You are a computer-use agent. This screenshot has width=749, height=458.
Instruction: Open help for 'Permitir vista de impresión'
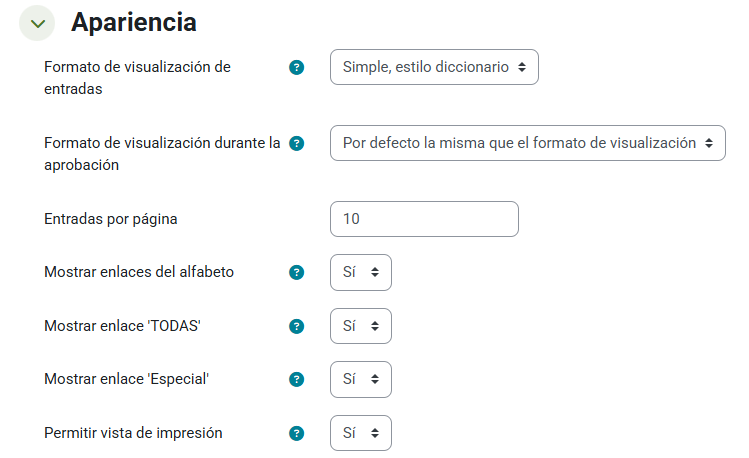pyautogui.click(x=296, y=434)
